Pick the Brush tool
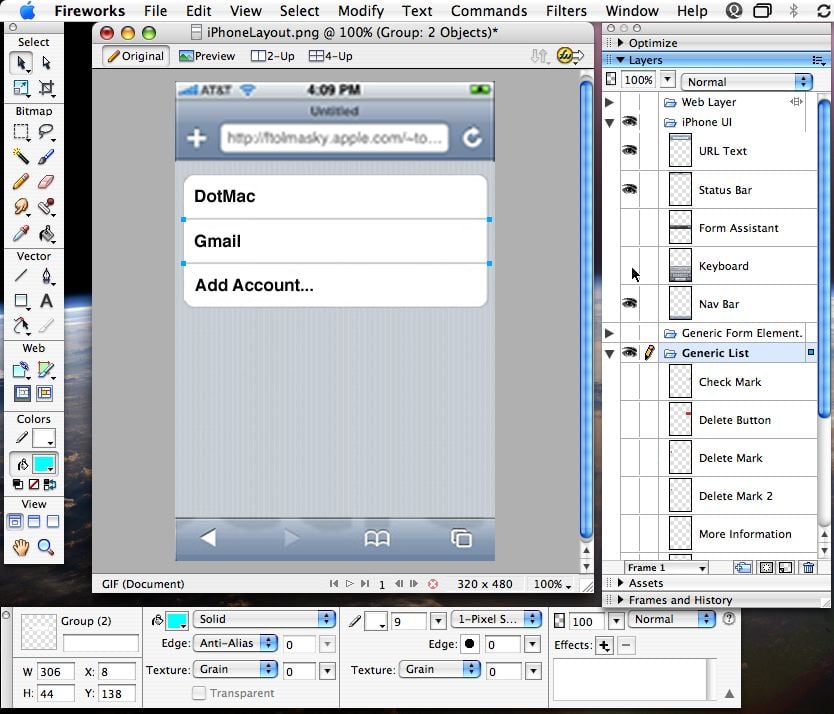 click(x=46, y=156)
